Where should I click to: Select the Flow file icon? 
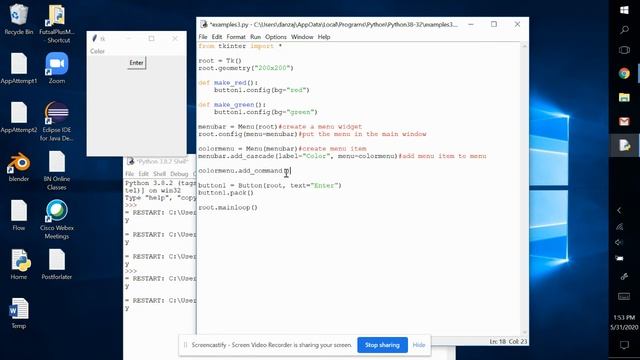19,215
